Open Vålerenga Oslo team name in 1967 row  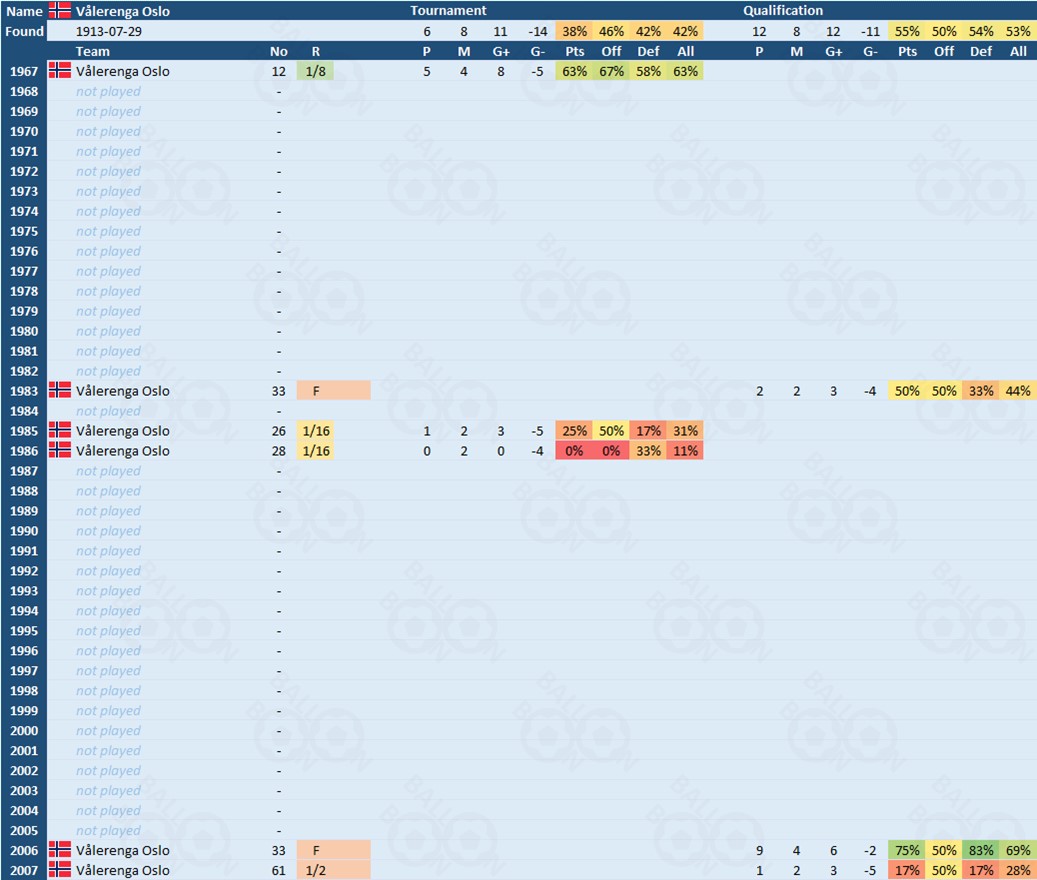coord(122,71)
